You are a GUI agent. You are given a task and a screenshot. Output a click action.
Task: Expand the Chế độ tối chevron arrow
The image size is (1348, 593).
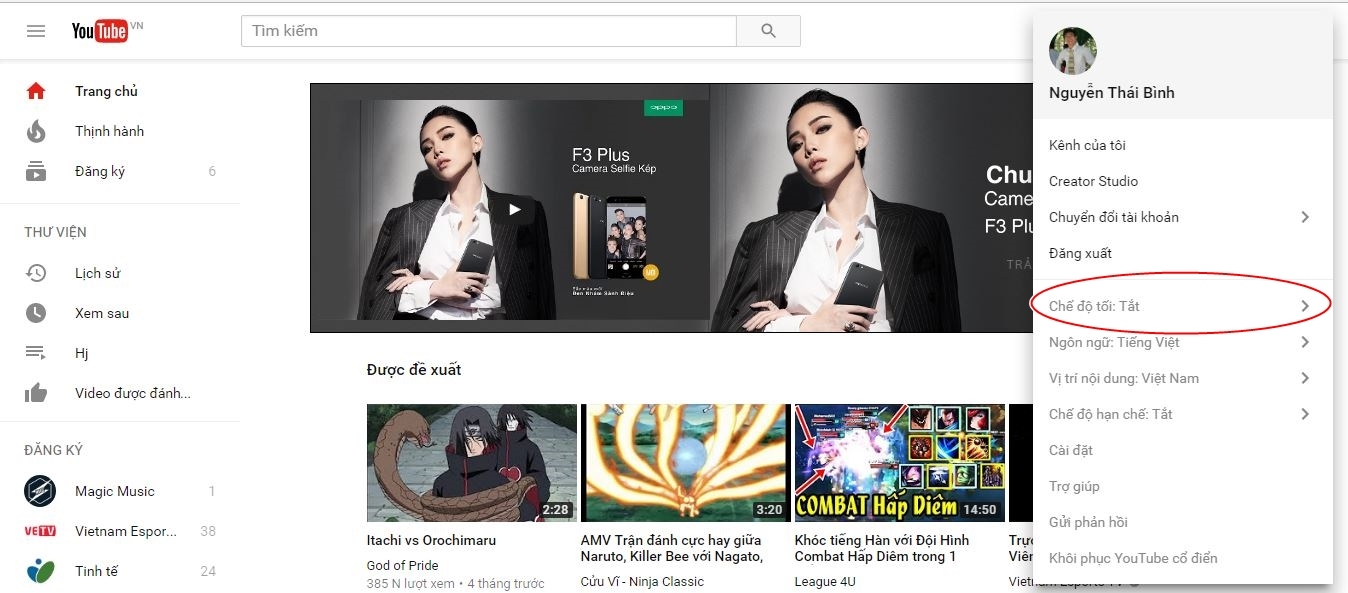tap(1305, 306)
